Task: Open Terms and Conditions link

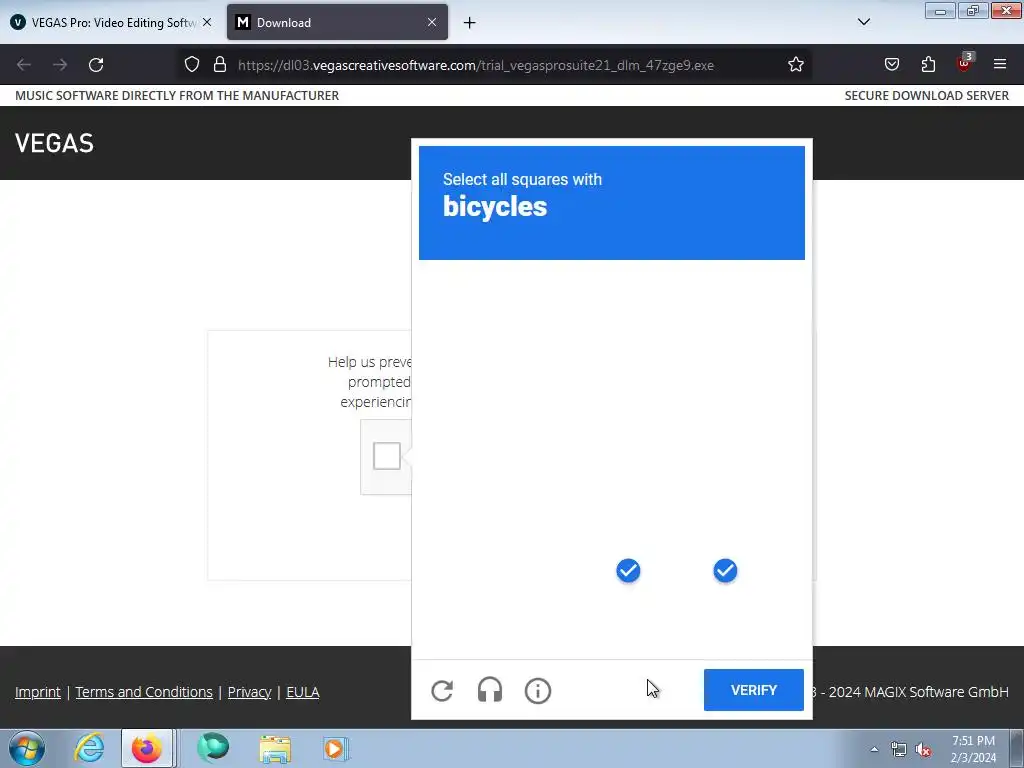Action: tap(144, 692)
